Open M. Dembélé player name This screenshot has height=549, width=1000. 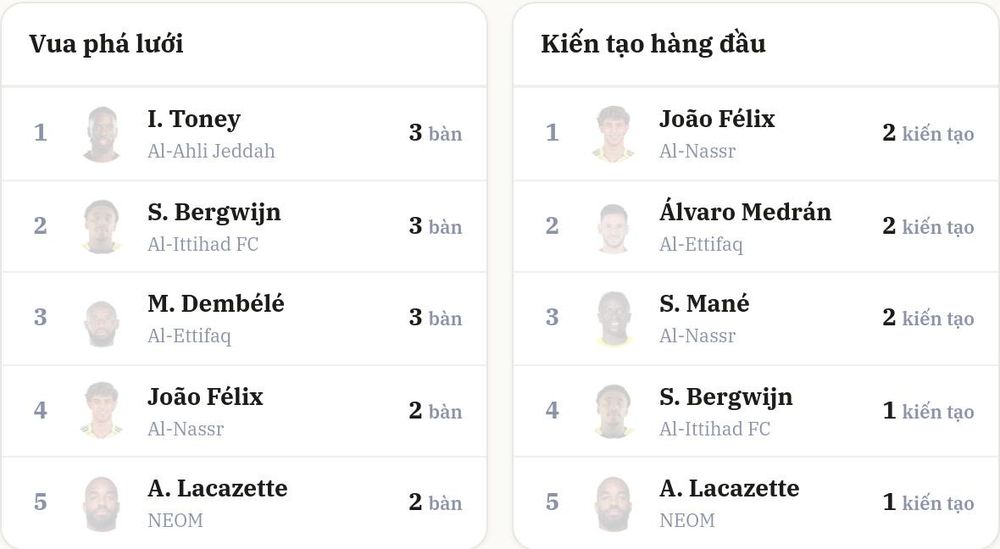(x=216, y=304)
